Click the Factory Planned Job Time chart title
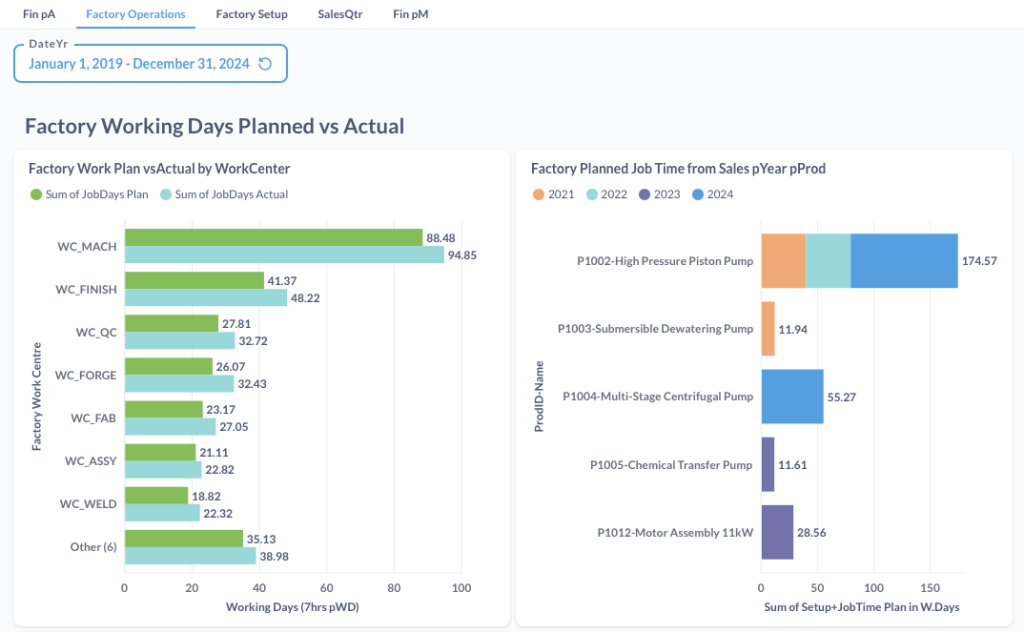 point(677,169)
